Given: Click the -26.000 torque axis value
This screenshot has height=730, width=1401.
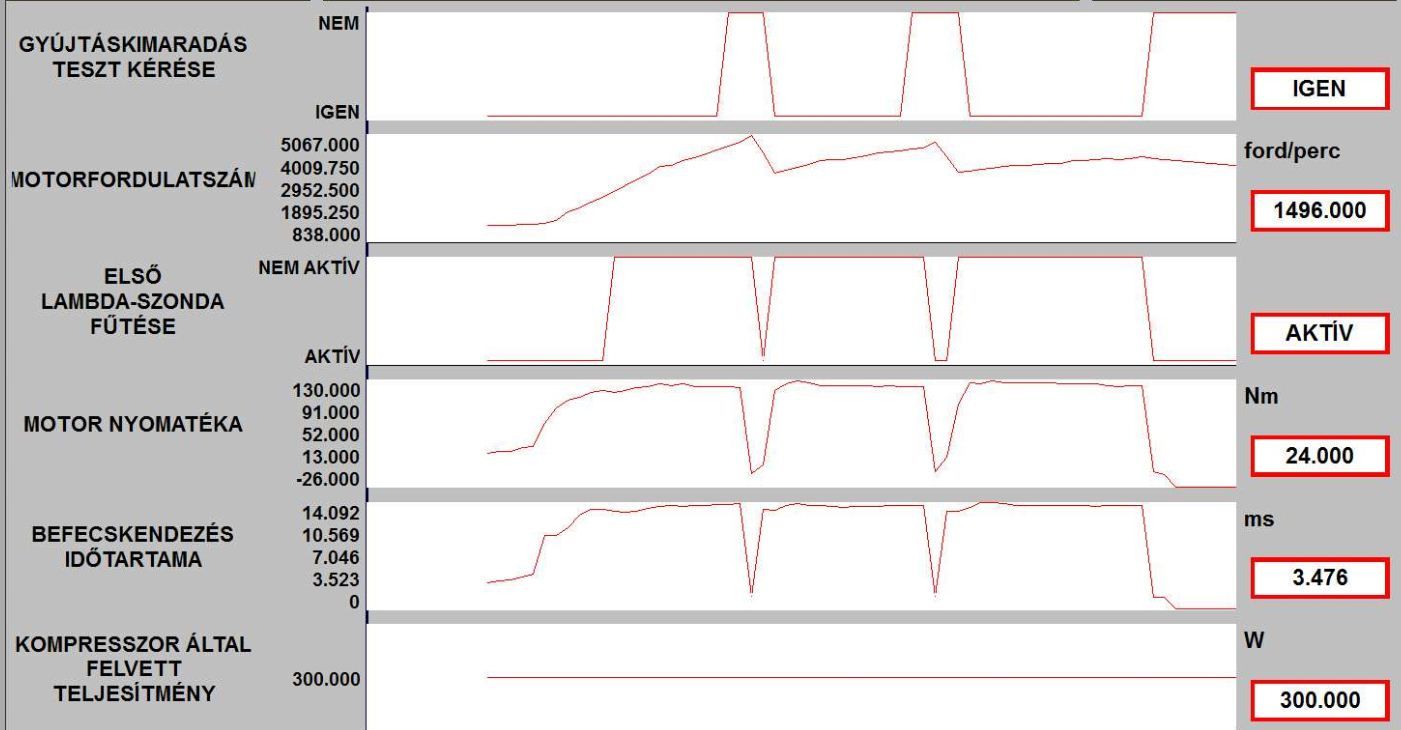Looking at the screenshot, I should 326,478.
